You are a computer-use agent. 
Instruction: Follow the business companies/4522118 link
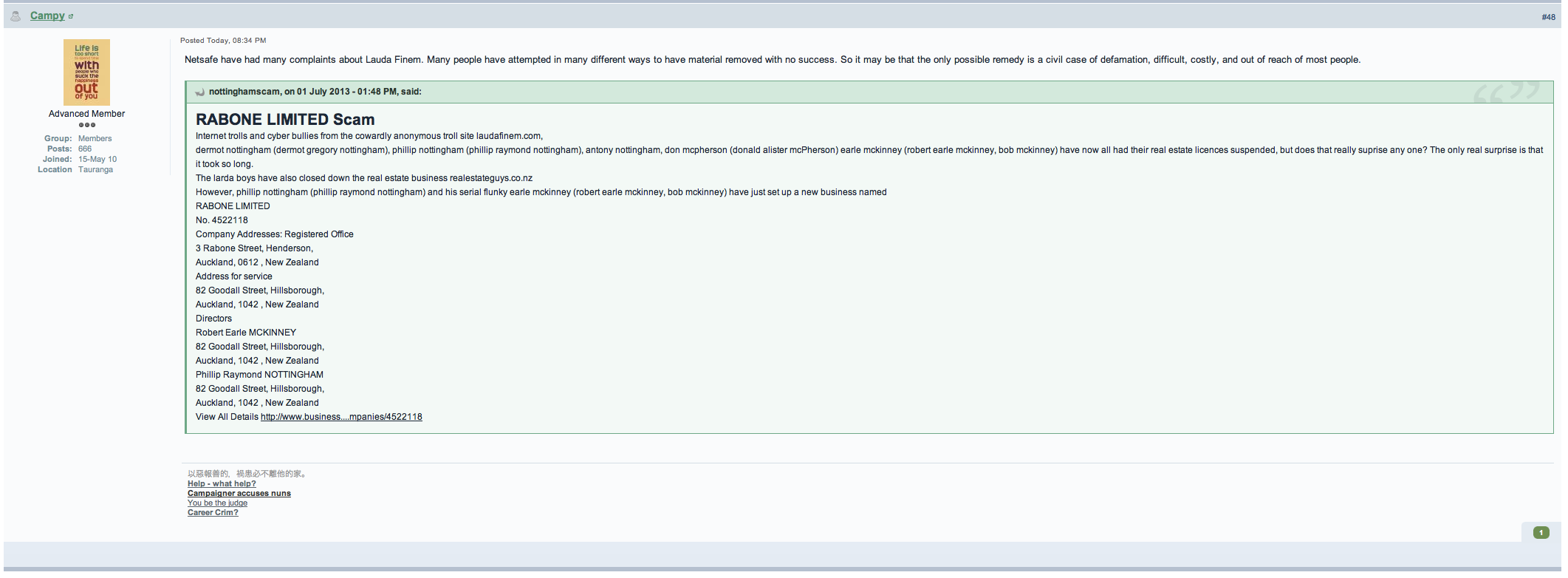(341, 417)
